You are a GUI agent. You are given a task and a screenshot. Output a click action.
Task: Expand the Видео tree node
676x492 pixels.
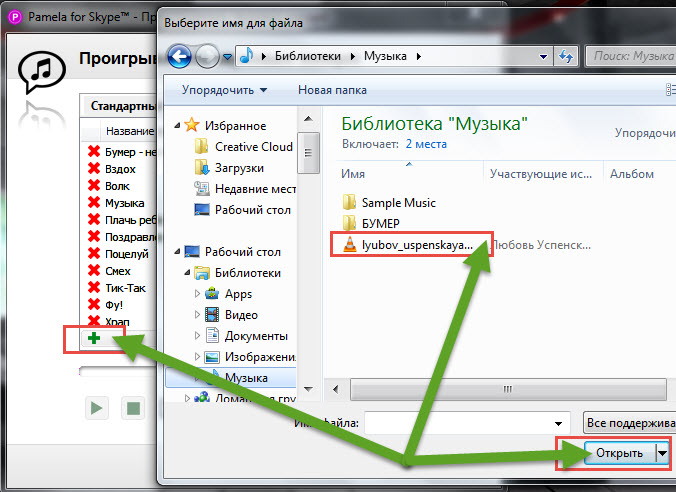197,315
